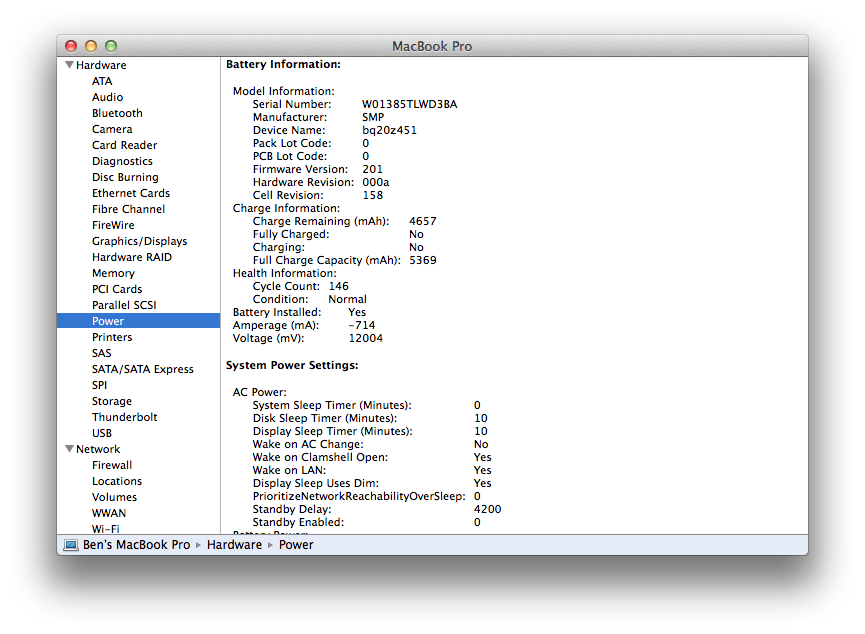Open SATA/SATA Express entry

click(143, 369)
